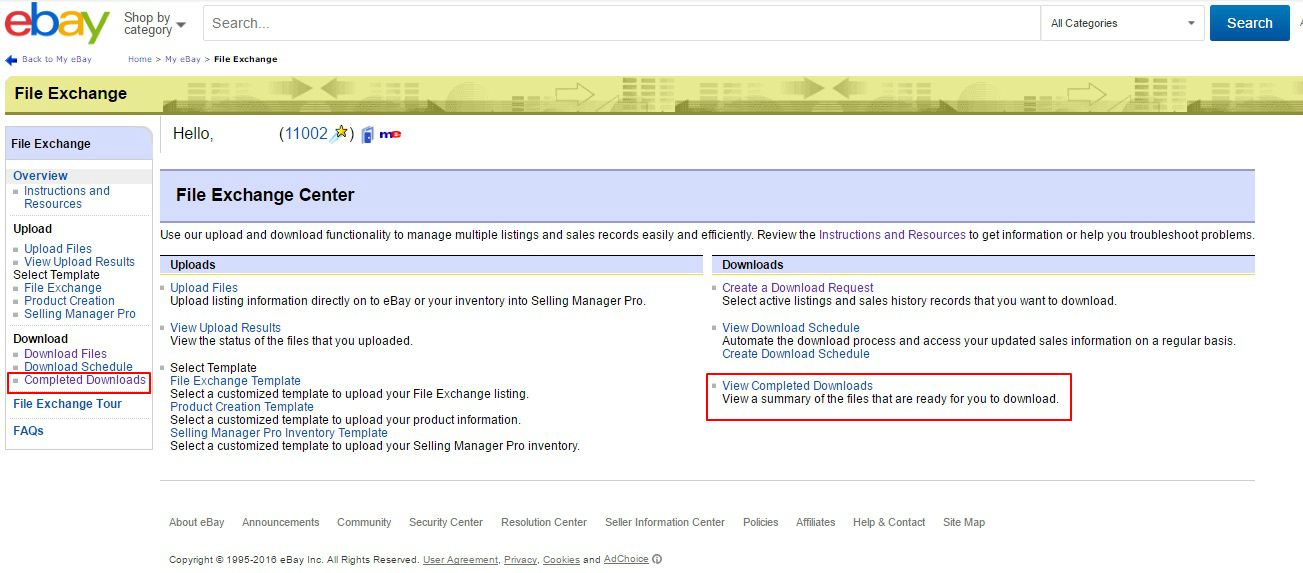Select Upload Files in the sidebar
Screen dimensions: 1303x573
(x=58, y=249)
